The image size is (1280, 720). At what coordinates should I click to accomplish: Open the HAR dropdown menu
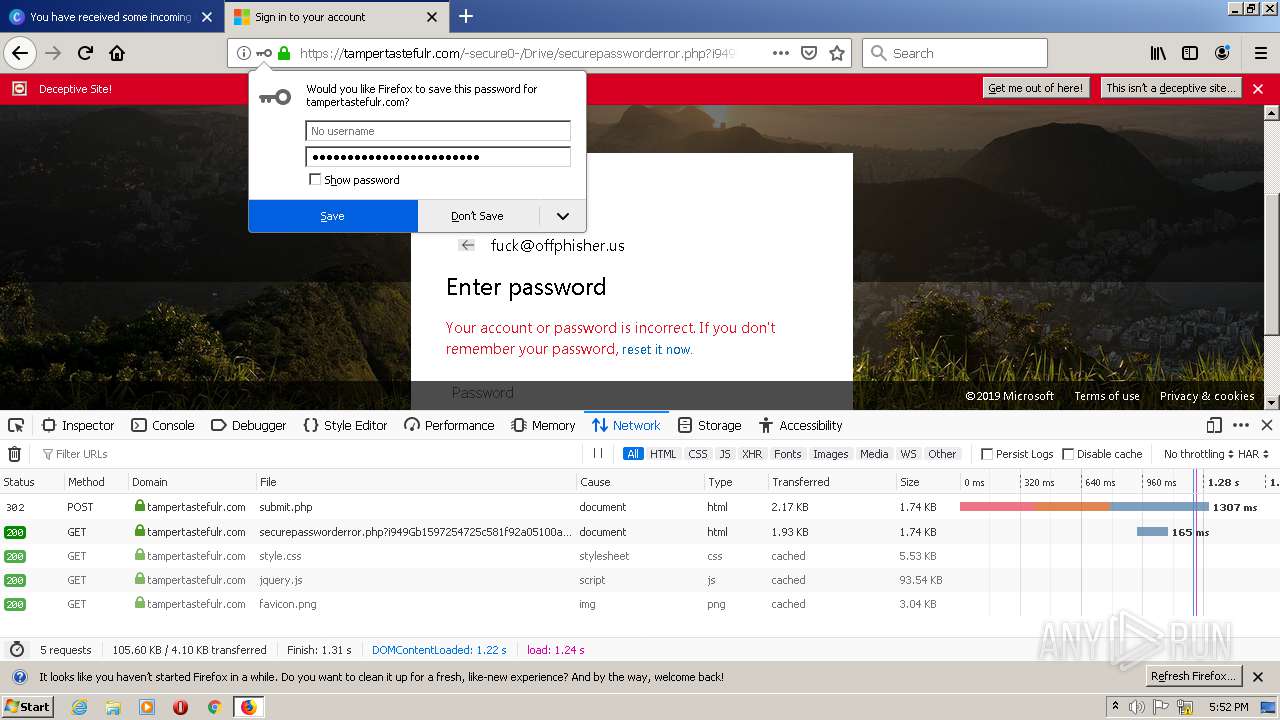point(1254,454)
